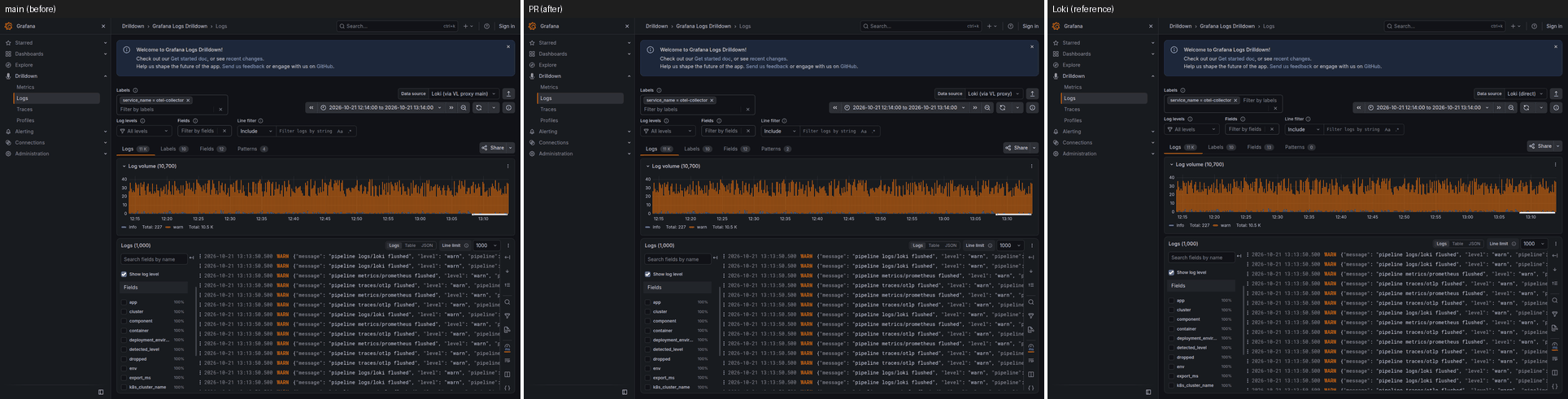Open line limit 1000 dropdown in main (before)
This screenshot has width=1568, height=399.
click(486, 245)
